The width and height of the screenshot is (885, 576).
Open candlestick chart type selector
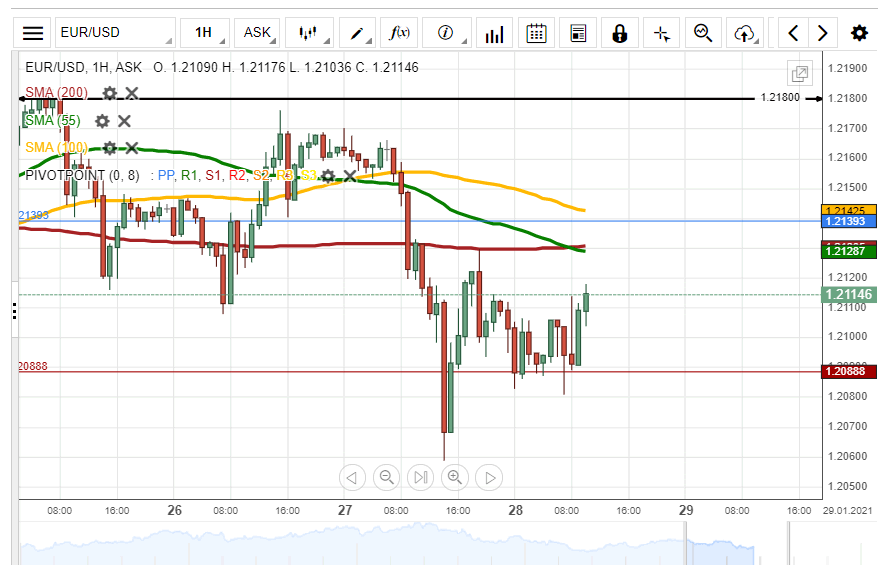pos(309,33)
